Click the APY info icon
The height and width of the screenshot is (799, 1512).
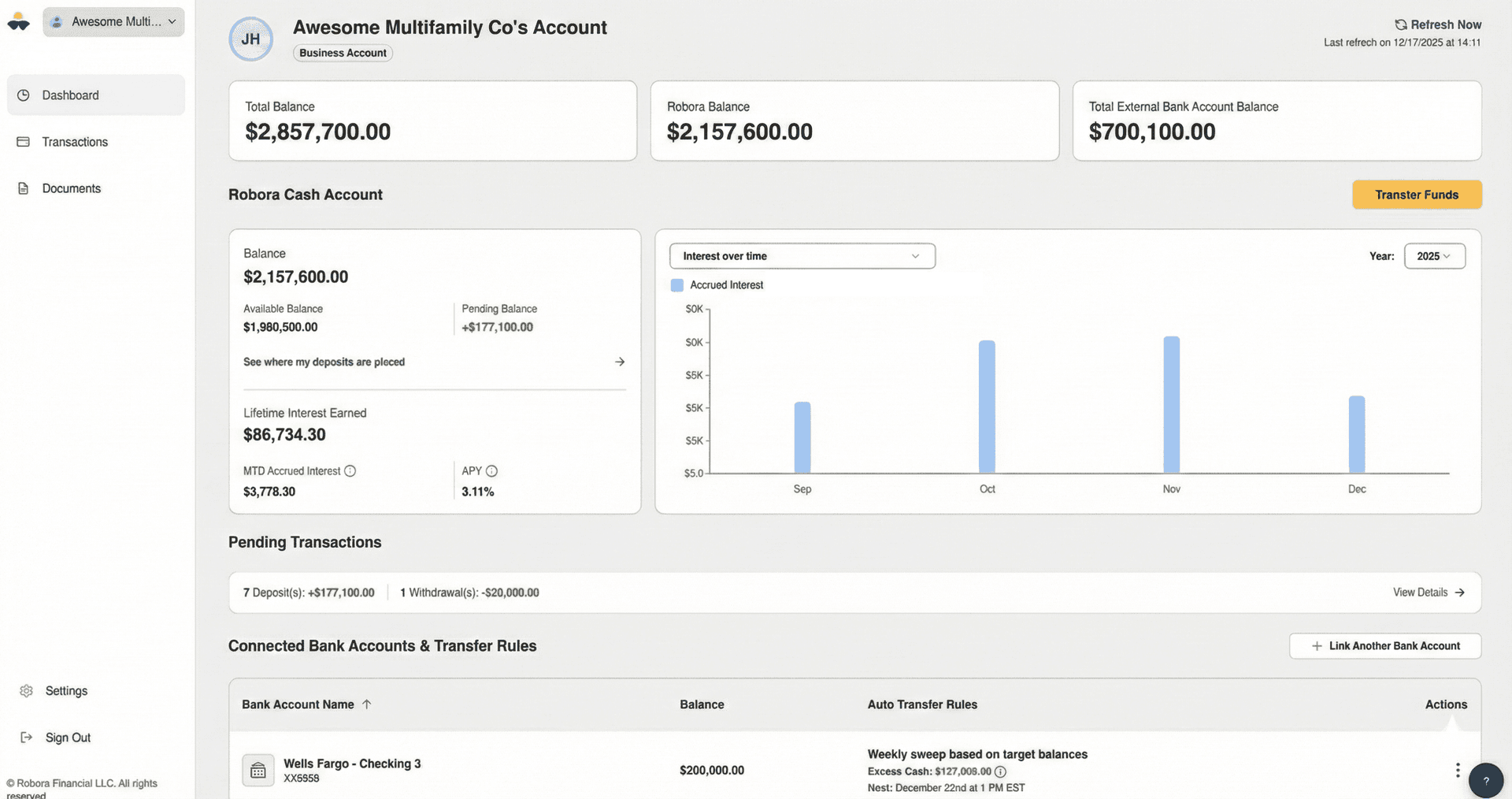coord(491,470)
